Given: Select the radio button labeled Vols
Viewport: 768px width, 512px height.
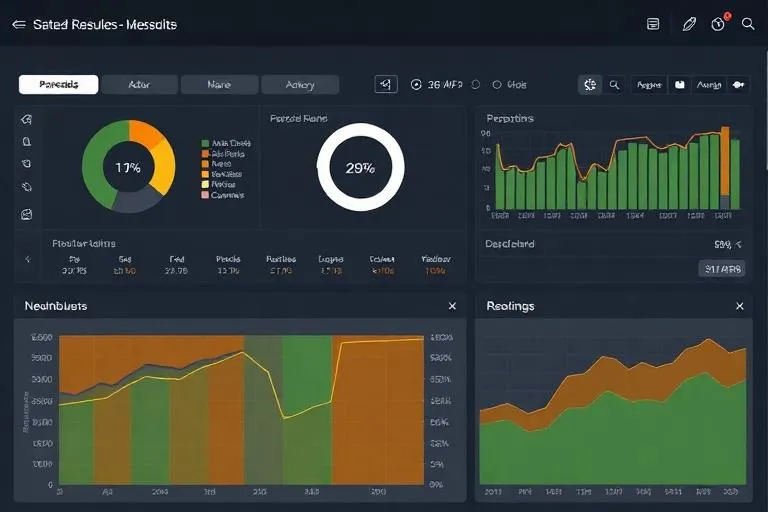Looking at the screenshot, I should (x=497, y=85).
